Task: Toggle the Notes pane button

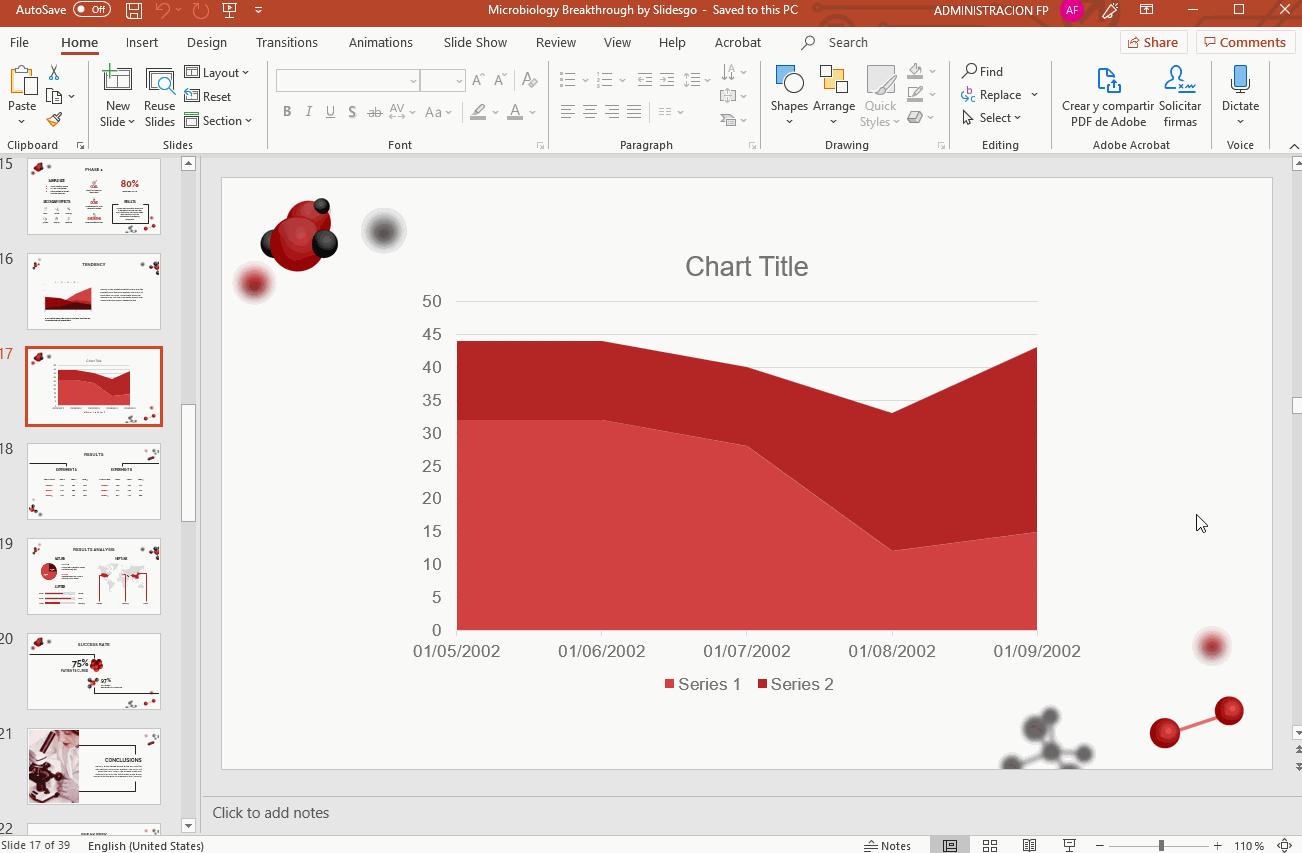Action: [x=888, y=846]
